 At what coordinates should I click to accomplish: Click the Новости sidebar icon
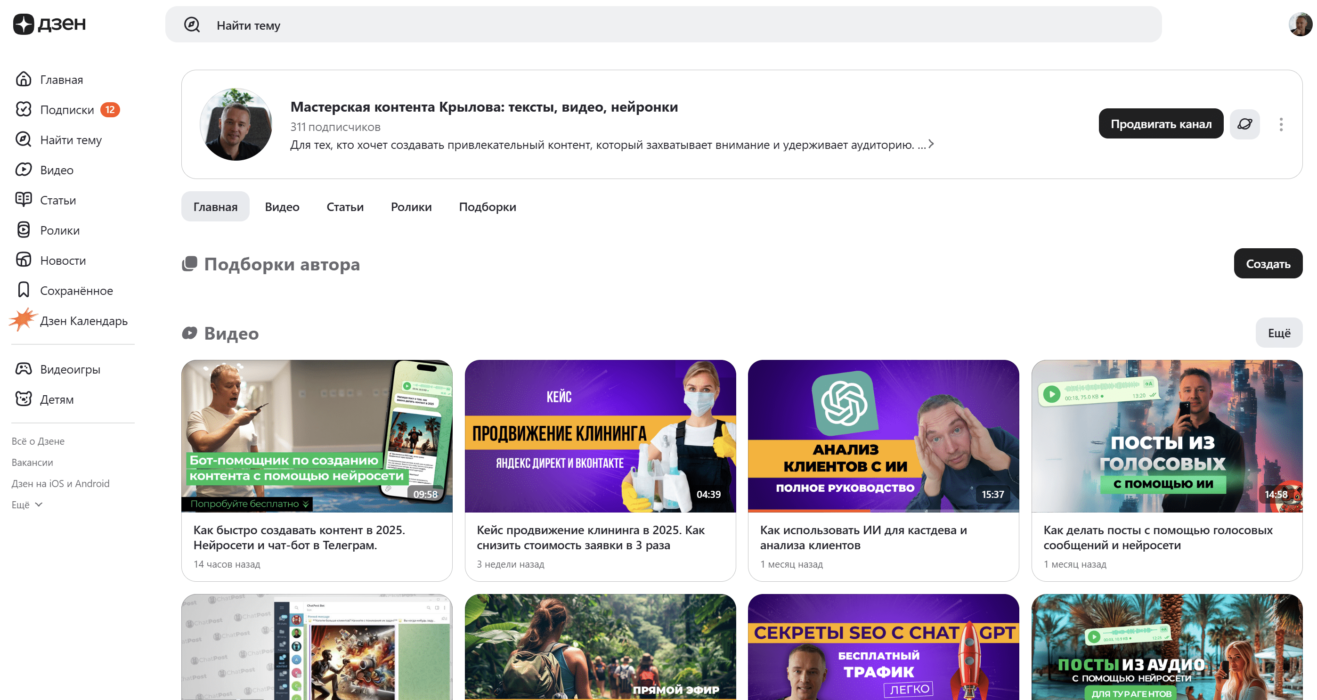coord(24,260)
